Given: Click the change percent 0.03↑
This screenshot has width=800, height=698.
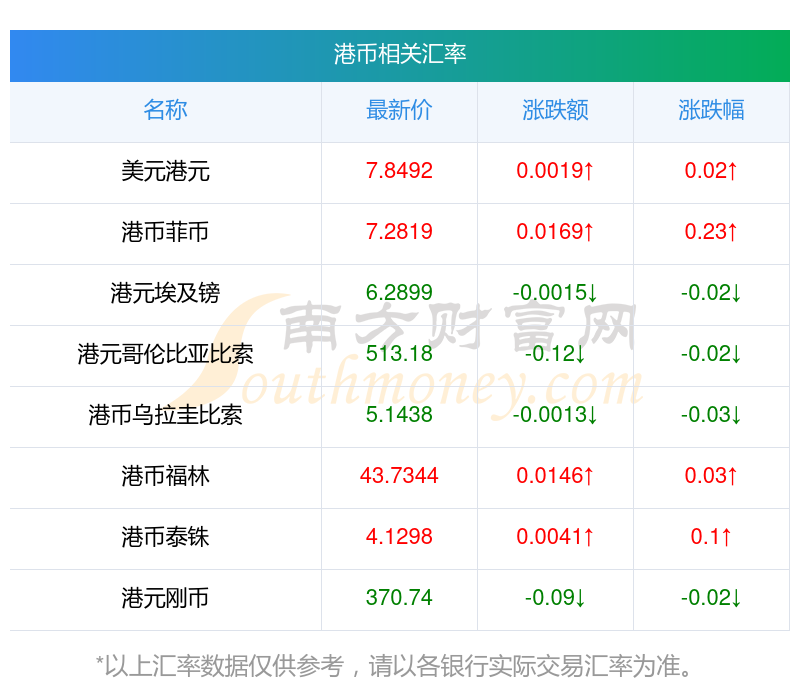Looking at the screenshot, I should pyautogui.click(x=711, y=476).
